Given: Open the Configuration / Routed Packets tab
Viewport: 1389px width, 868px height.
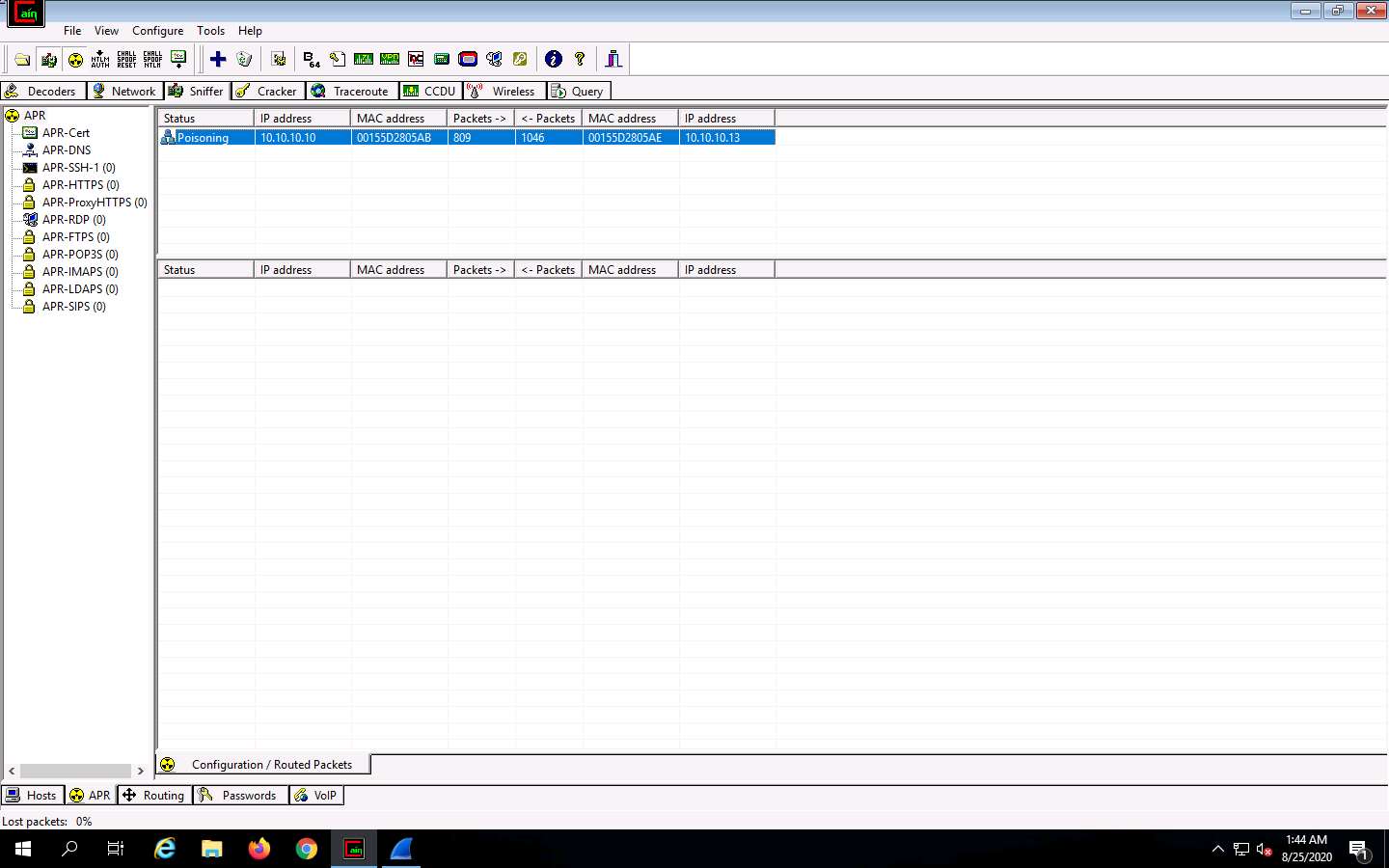Looking at the screenshot, I should pos(264,765).
